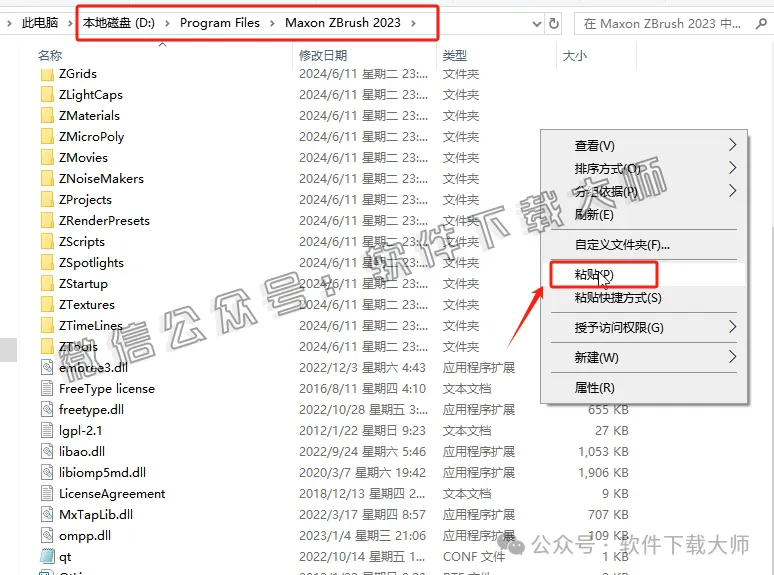Image resolution: width=774 pixels, height=575 pixels.
Task: Expand the chevron after 此电脑 in the path
Action: 70,23
